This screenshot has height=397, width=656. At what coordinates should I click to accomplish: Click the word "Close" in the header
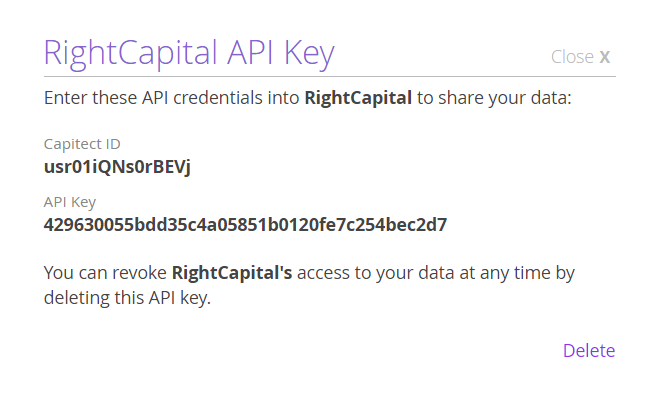[x=572, y=57]
